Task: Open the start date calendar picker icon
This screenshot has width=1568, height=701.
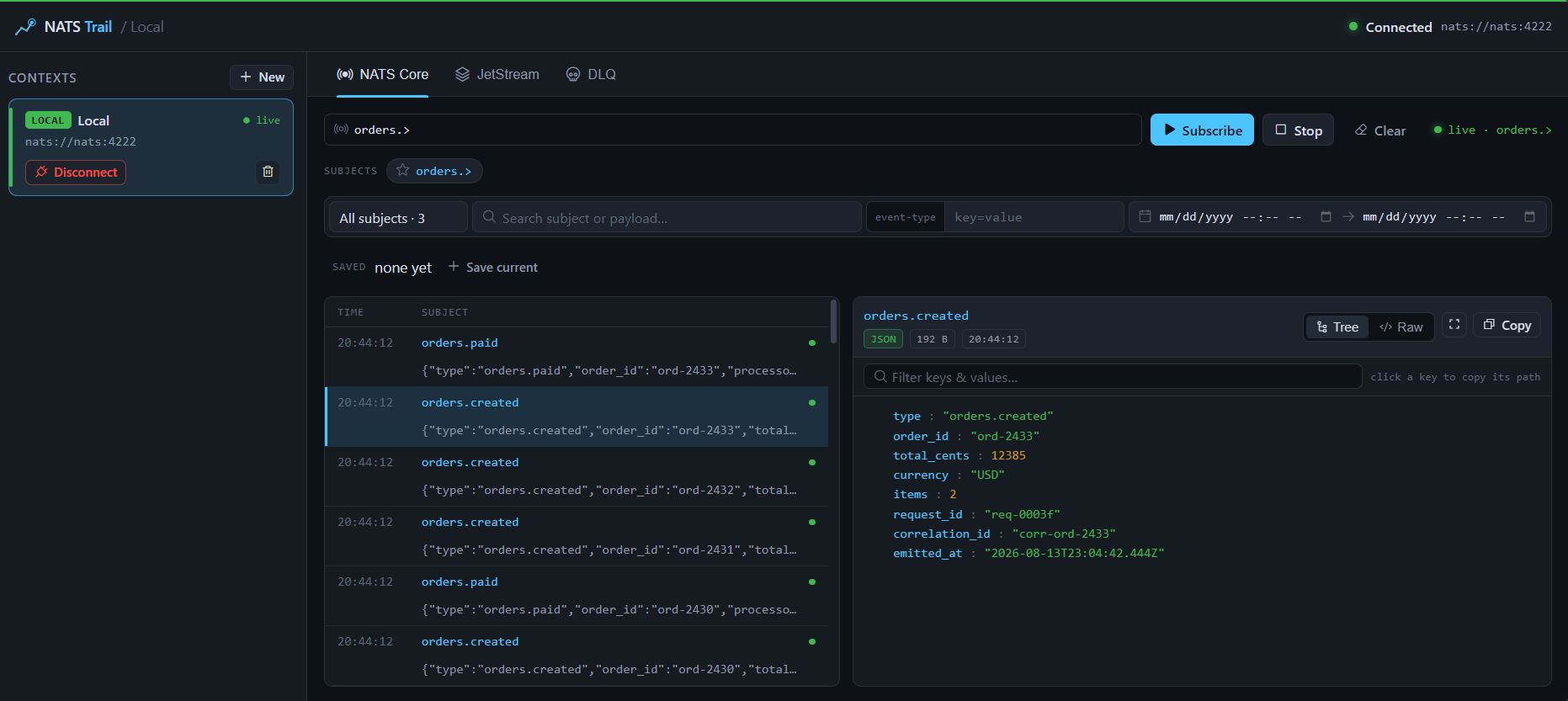Action: pos(1326,217)
